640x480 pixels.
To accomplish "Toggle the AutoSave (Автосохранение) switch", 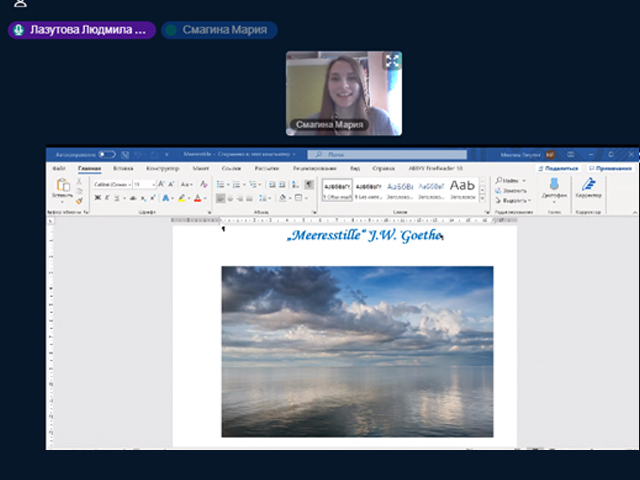I will pyautogui.click(x=106, y=155).
